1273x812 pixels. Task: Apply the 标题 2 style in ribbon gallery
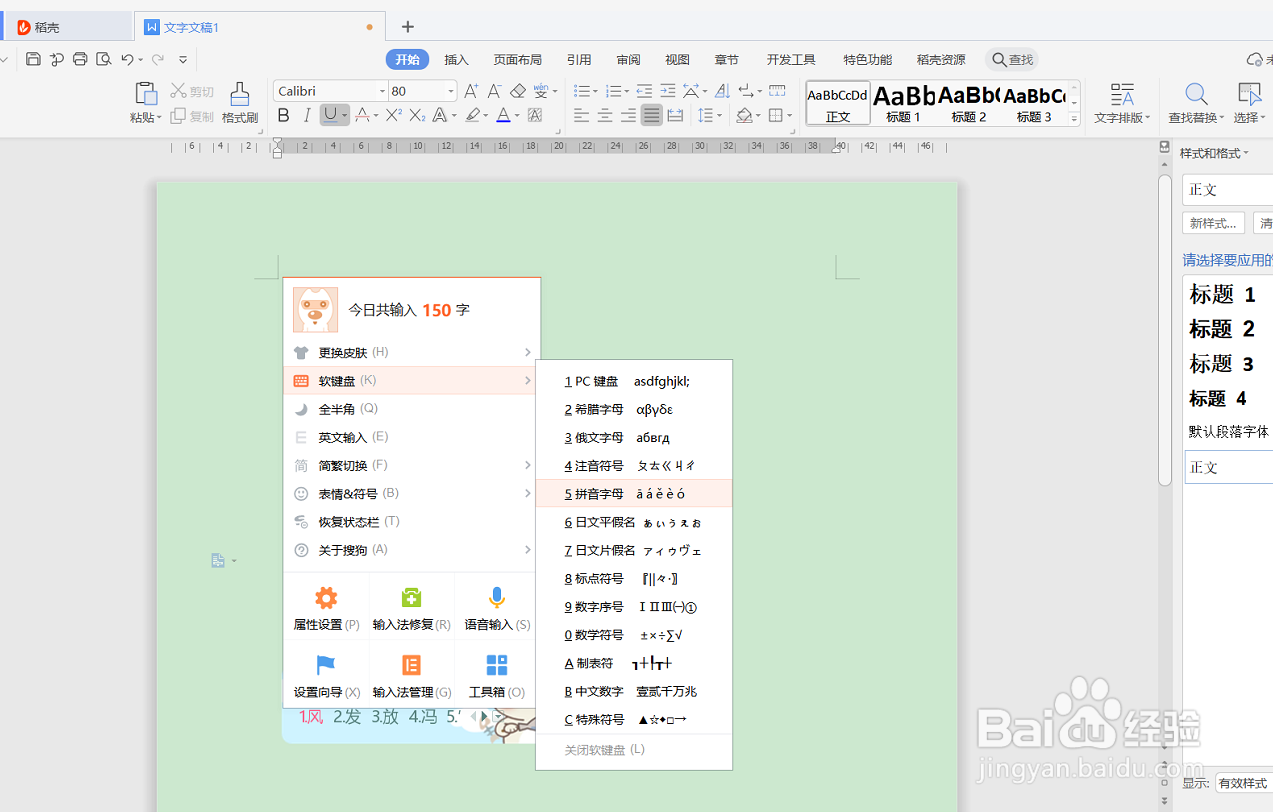[969, 103]
